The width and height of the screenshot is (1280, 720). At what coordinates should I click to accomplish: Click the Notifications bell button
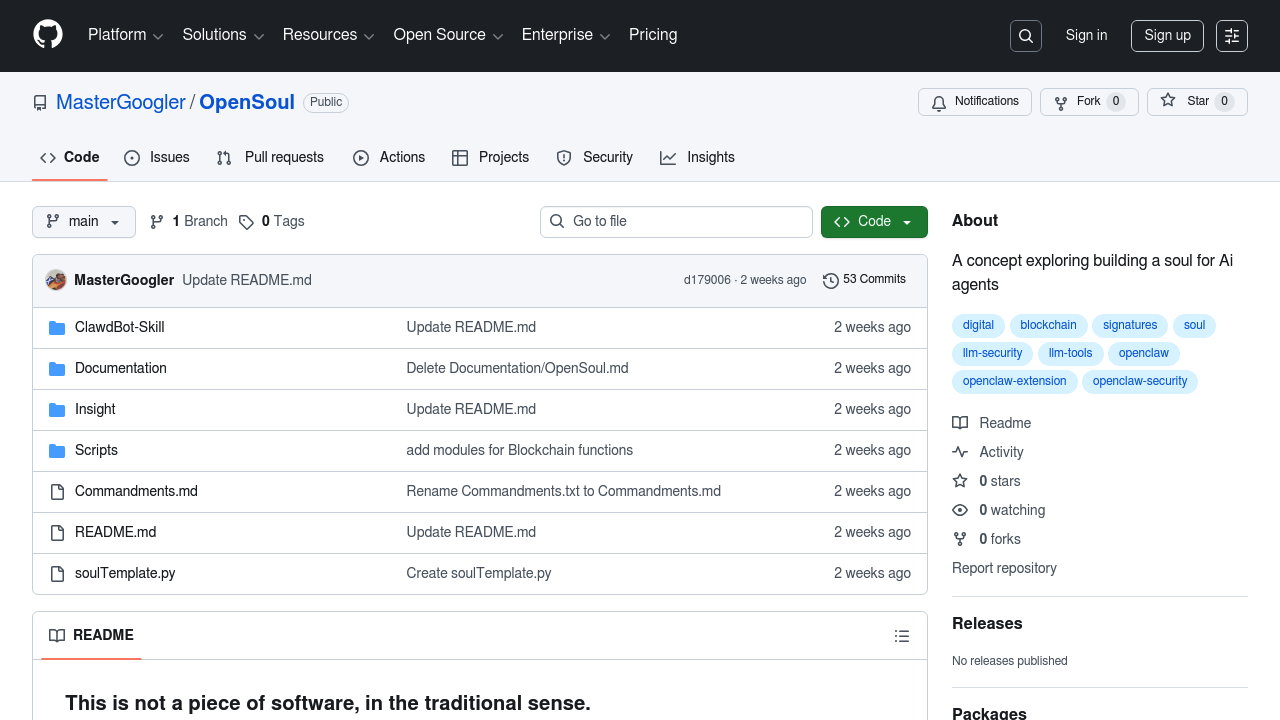coord(975,102)
